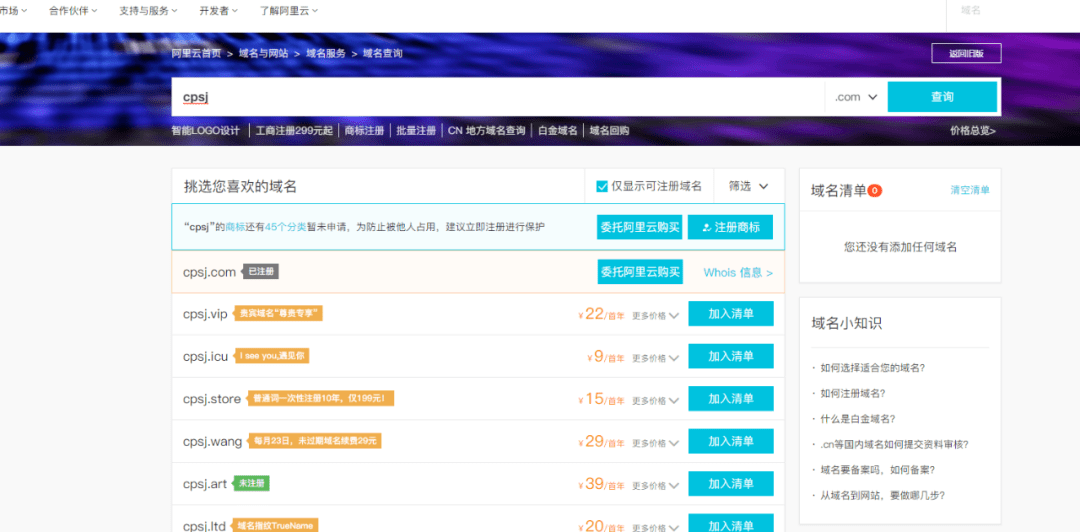This screenshot has width=1080, height=532.
Task: Click the orange 0 domain list badge
Action: (875, 191)
